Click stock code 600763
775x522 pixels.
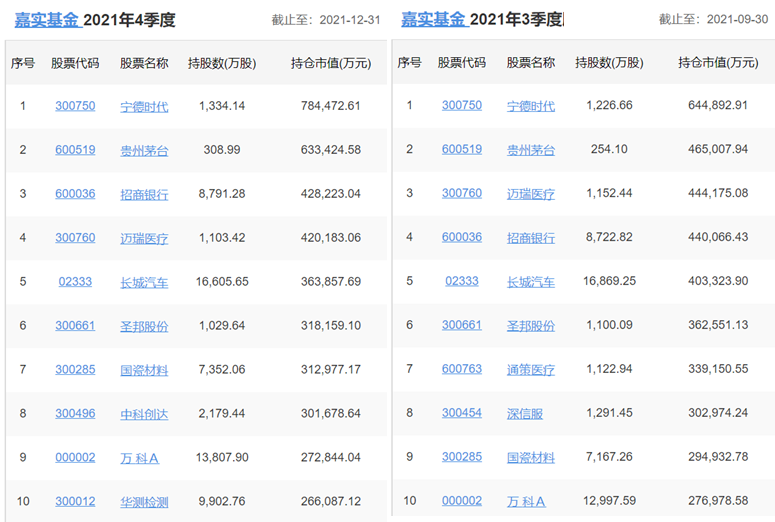462,369
